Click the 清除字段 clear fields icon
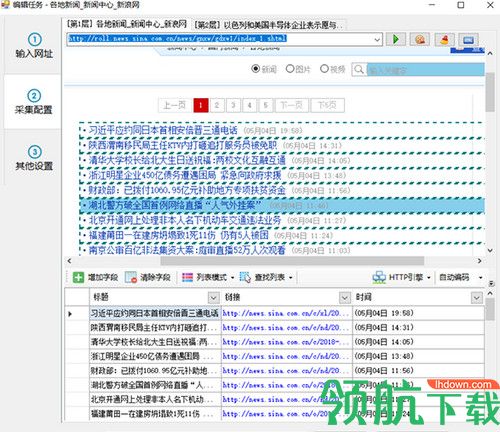This screenshot has height=432, width=500. pyautogui.click(x=131, y=277)
